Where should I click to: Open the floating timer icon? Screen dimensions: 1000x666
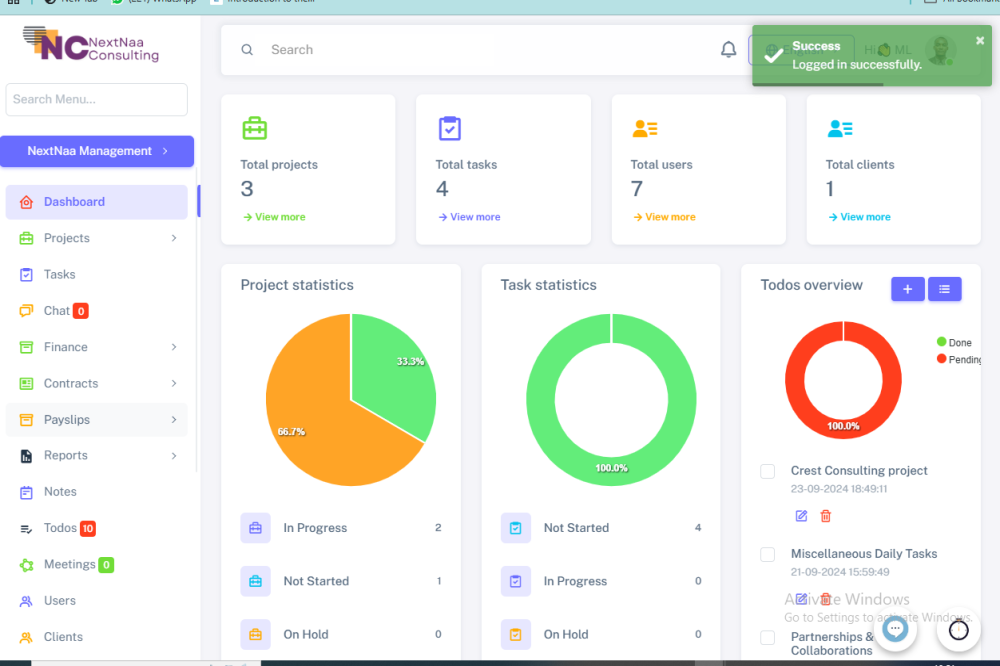959,630
